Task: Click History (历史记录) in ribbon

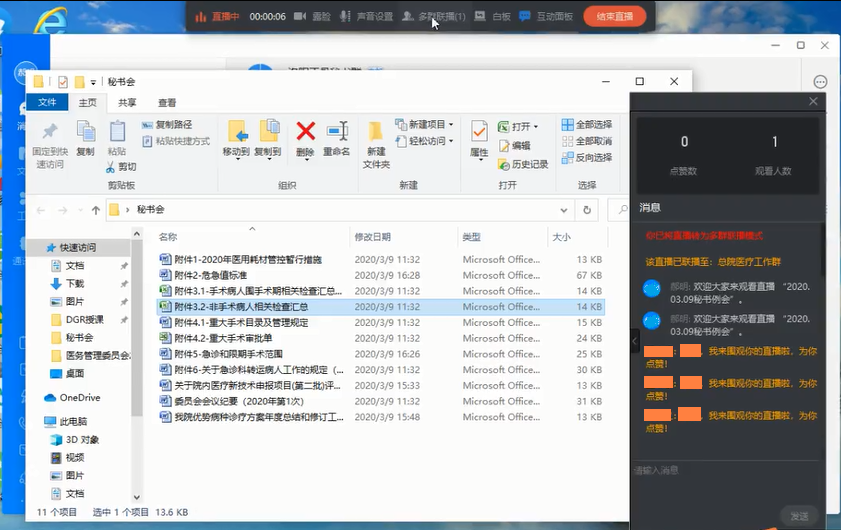Action: pyautogui.click(x=523, y=164)
